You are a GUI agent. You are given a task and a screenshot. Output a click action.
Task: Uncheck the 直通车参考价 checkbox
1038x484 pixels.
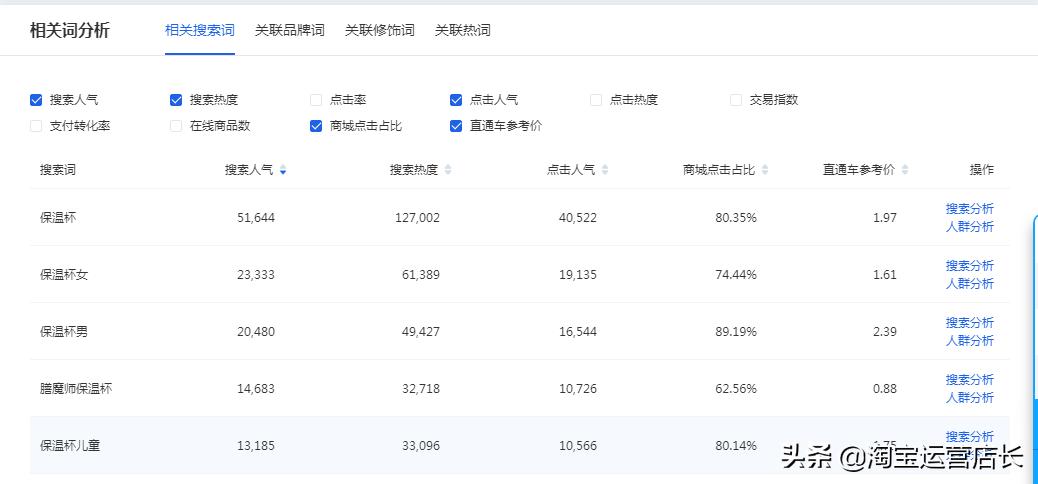(456, 126)
